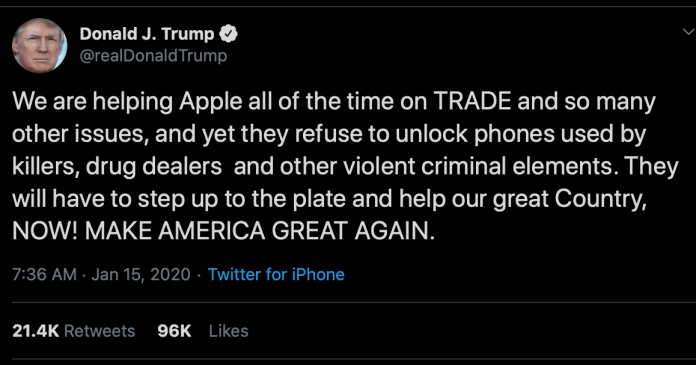Click the phrase drug dealers in tweet
This screenshot has width=696, height=365.
pyautogui.click(x=154, y=167)
